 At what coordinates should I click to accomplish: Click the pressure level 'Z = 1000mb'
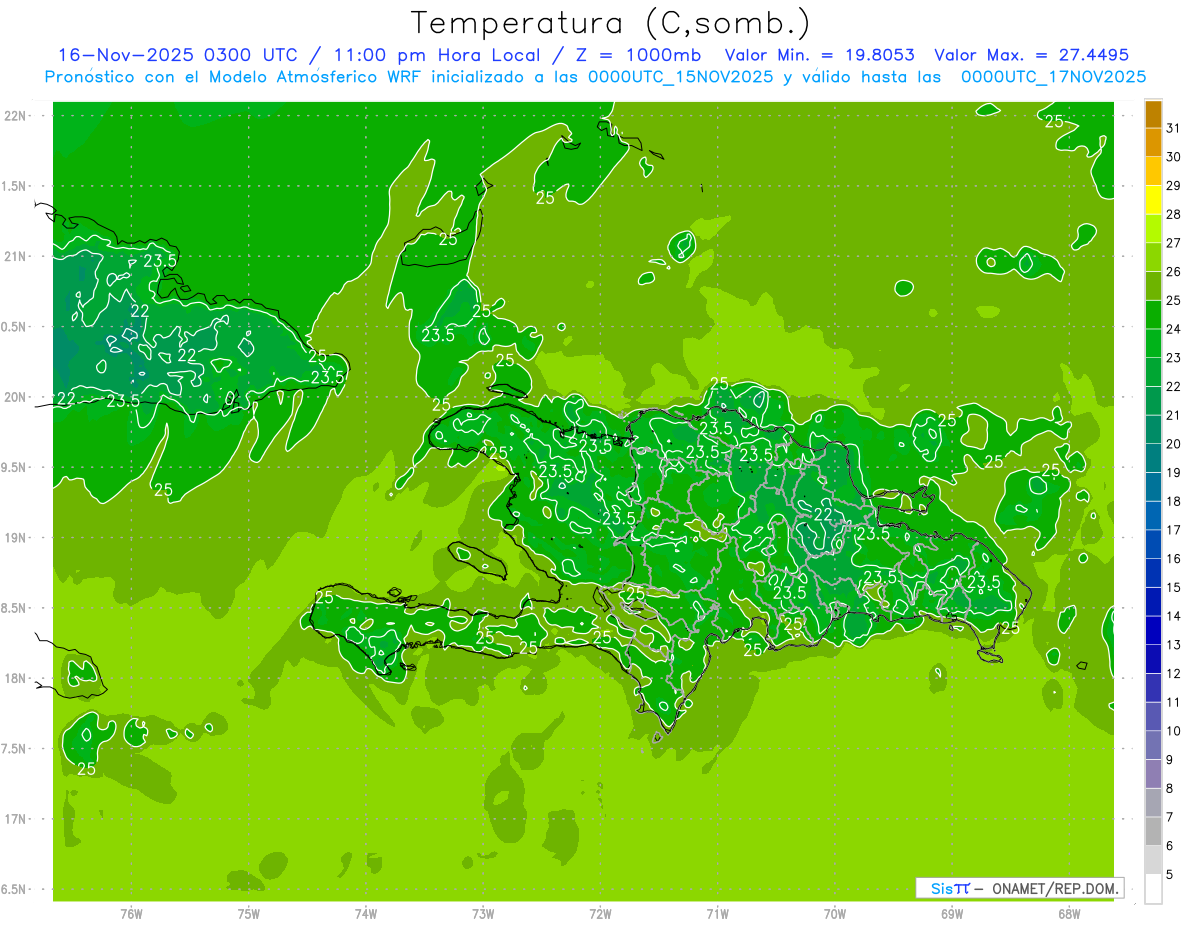click(x=639, y=55)
